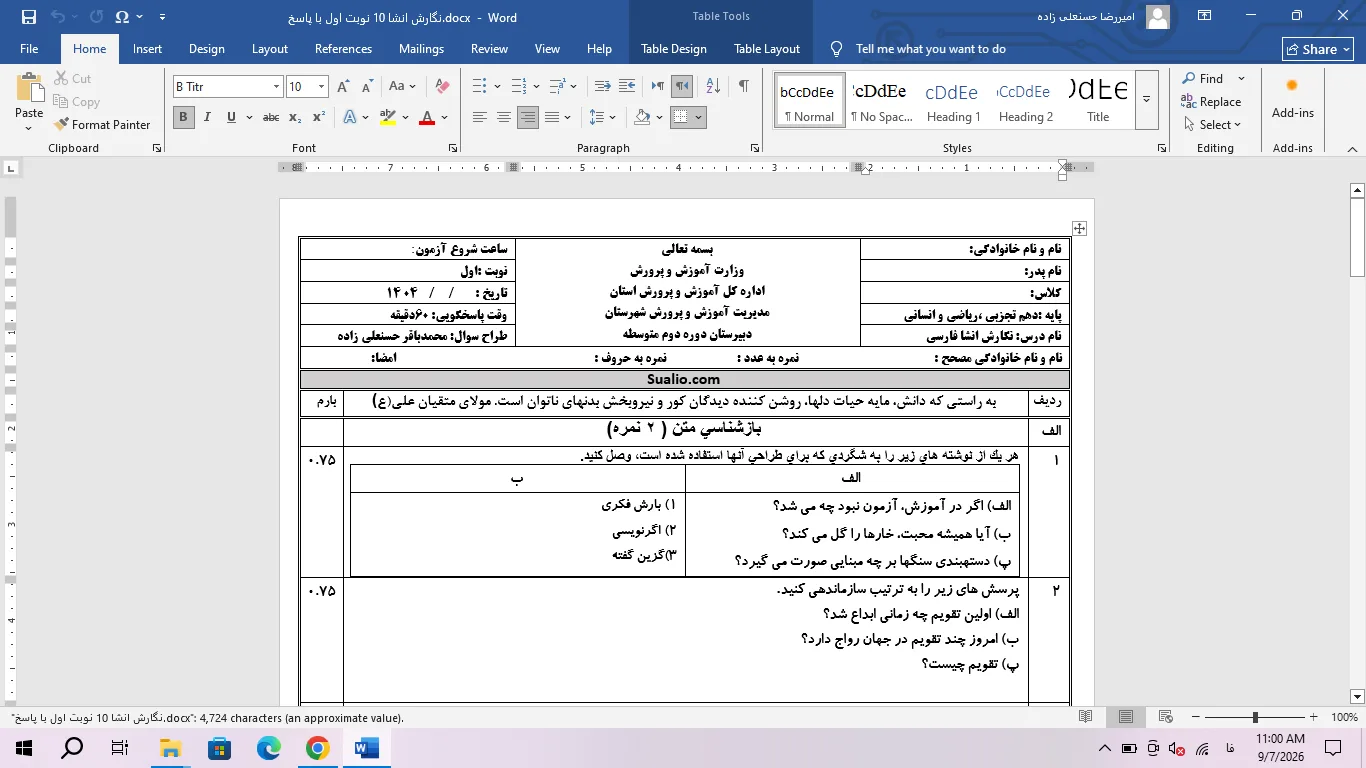This screenshot has width=1366, height=768.
Task: Open the font size dropdown
Action: click(x=321, y=87)
